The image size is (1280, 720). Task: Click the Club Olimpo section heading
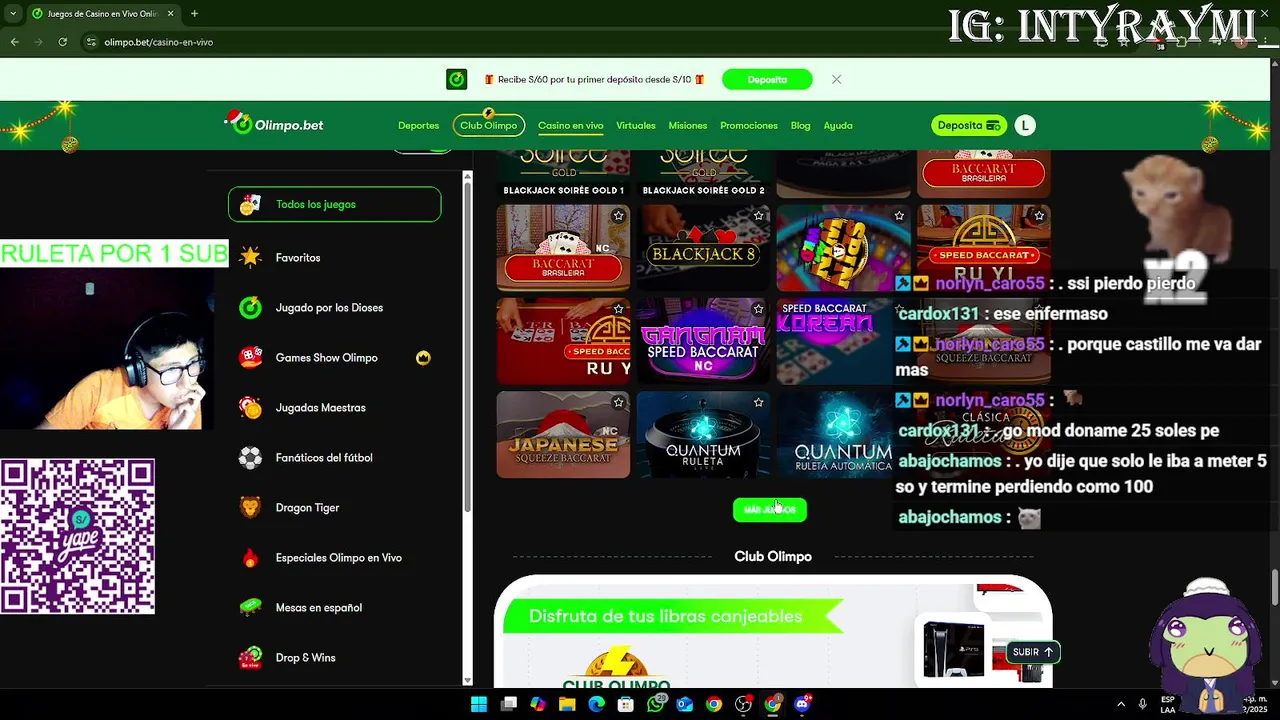[773, 556]
